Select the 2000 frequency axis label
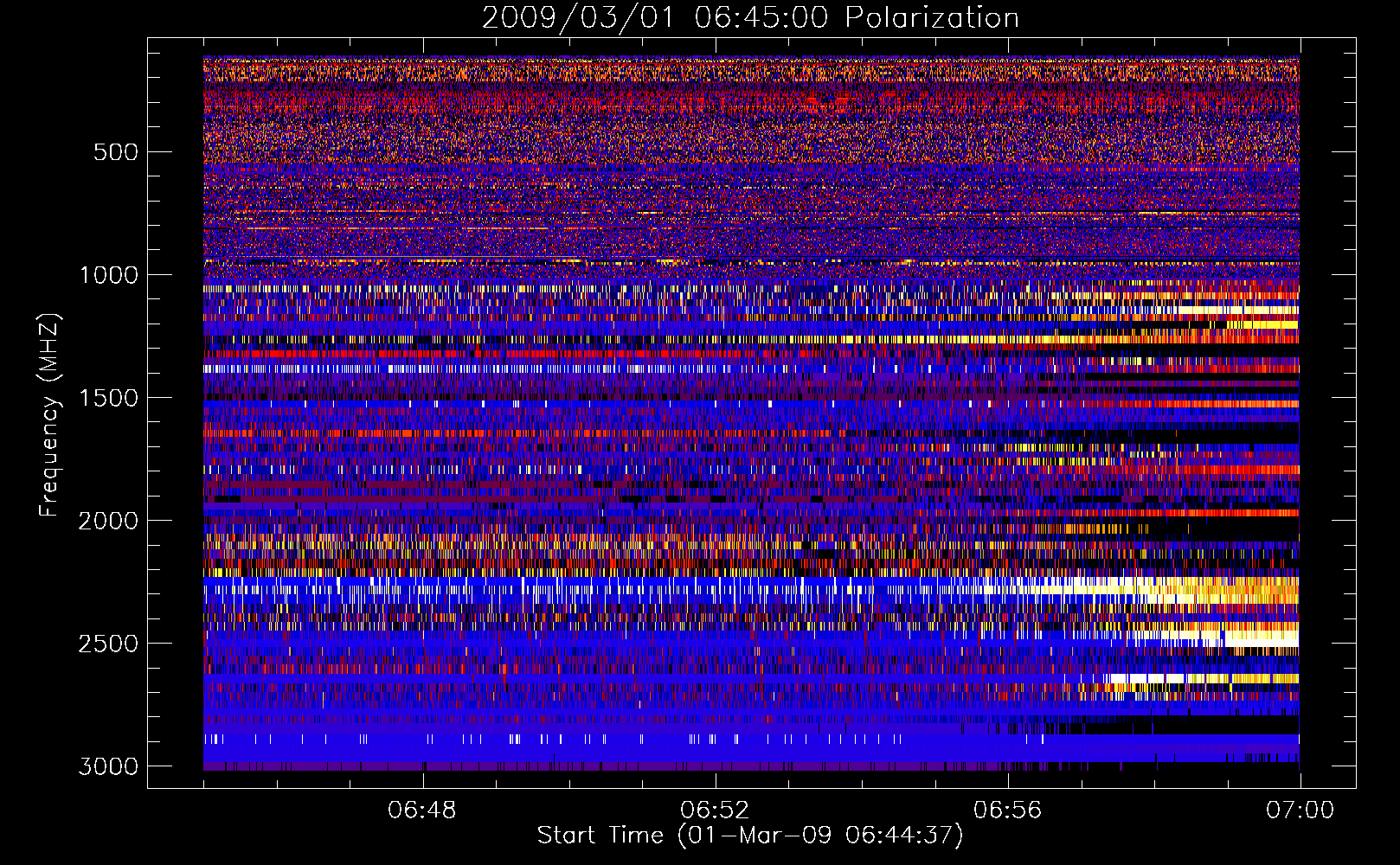The height and width of the screenshot is (865, 1400). point(108,521)
